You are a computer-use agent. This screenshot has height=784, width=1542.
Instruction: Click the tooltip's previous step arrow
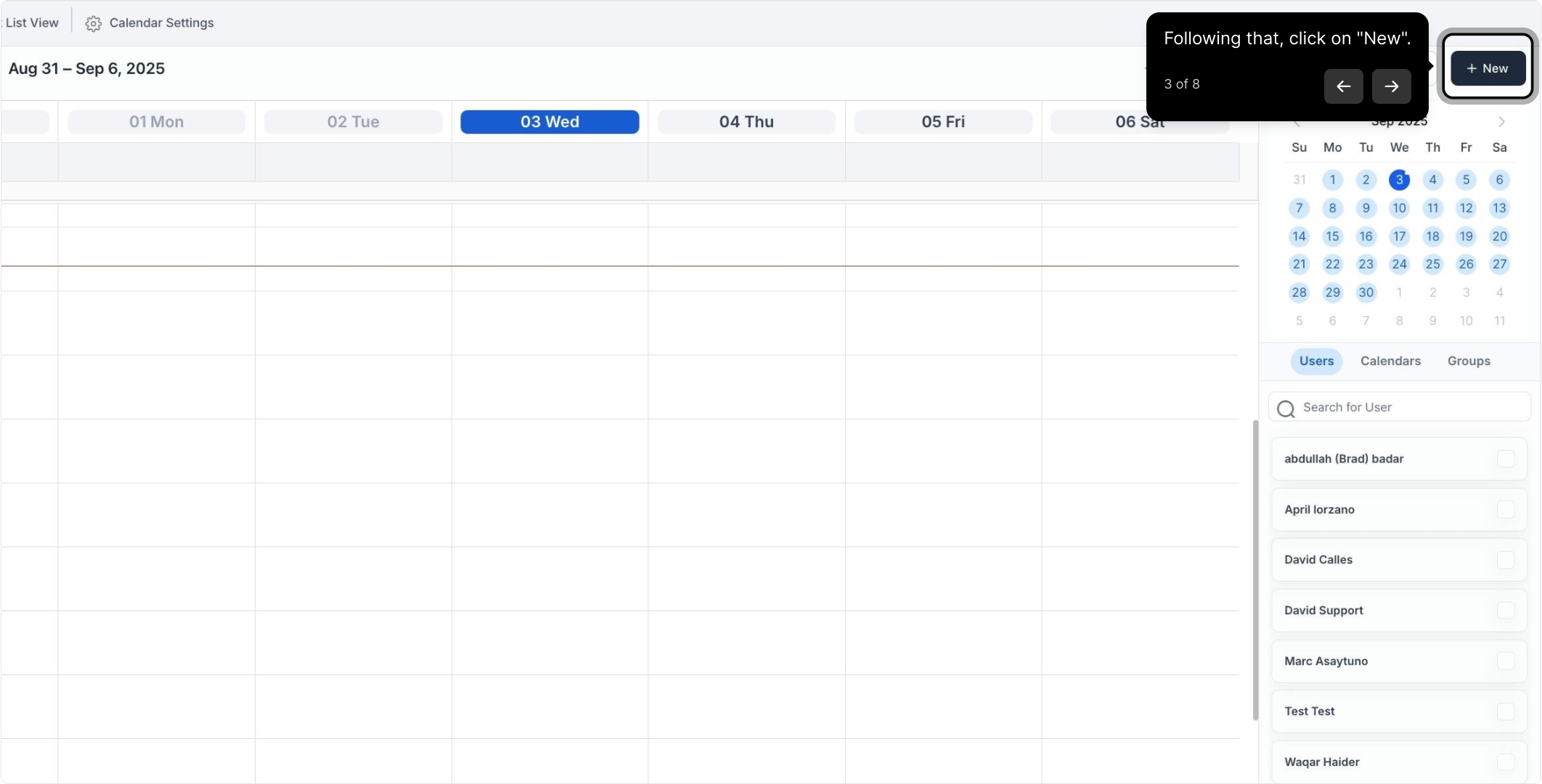[x=1343, y=86]
